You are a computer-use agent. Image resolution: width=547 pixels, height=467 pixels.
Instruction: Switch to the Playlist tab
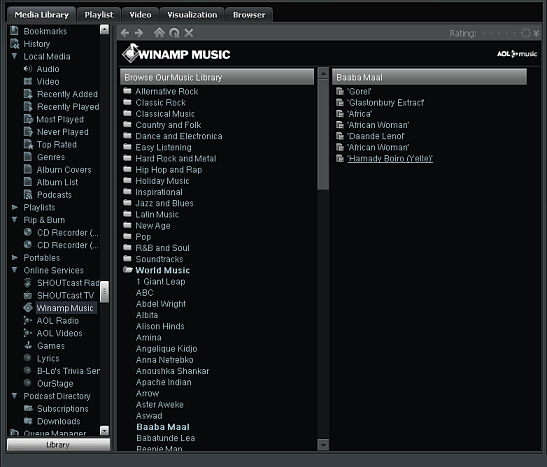pos(99,15)
